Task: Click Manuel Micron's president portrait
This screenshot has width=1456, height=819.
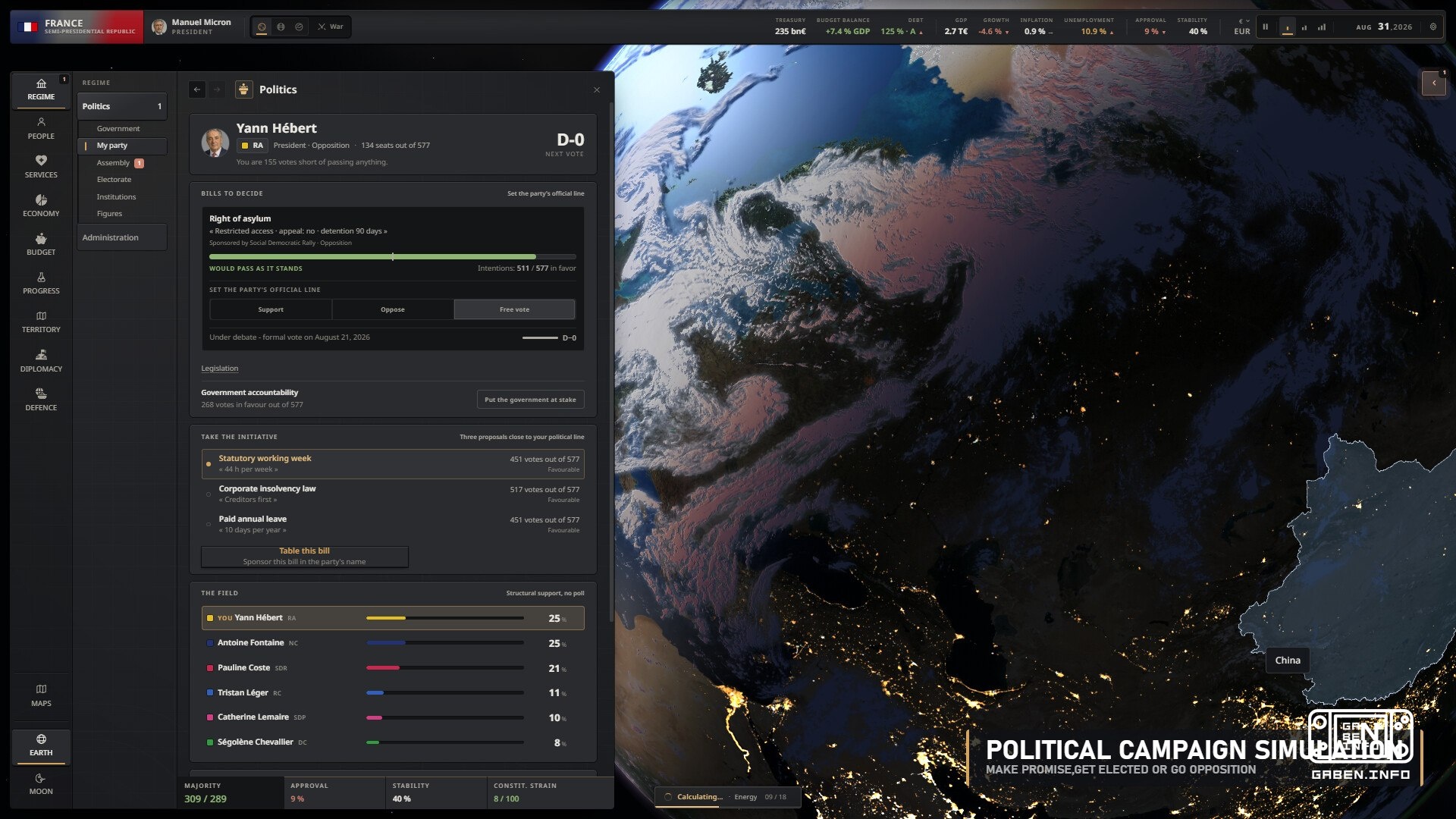Action: pos(159,27)
